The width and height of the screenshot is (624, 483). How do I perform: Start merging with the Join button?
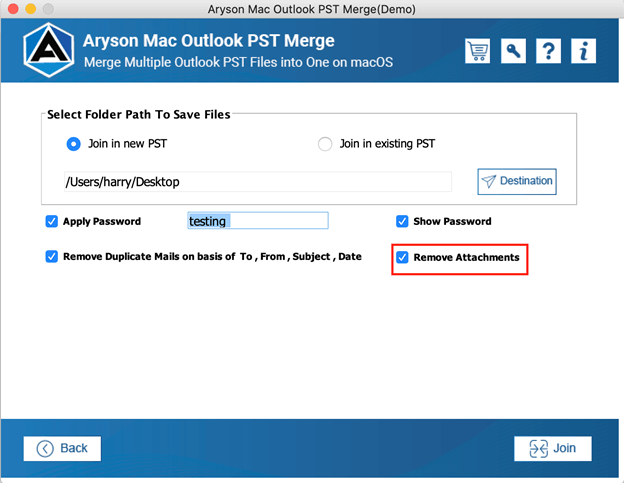(x=552, y=448)
